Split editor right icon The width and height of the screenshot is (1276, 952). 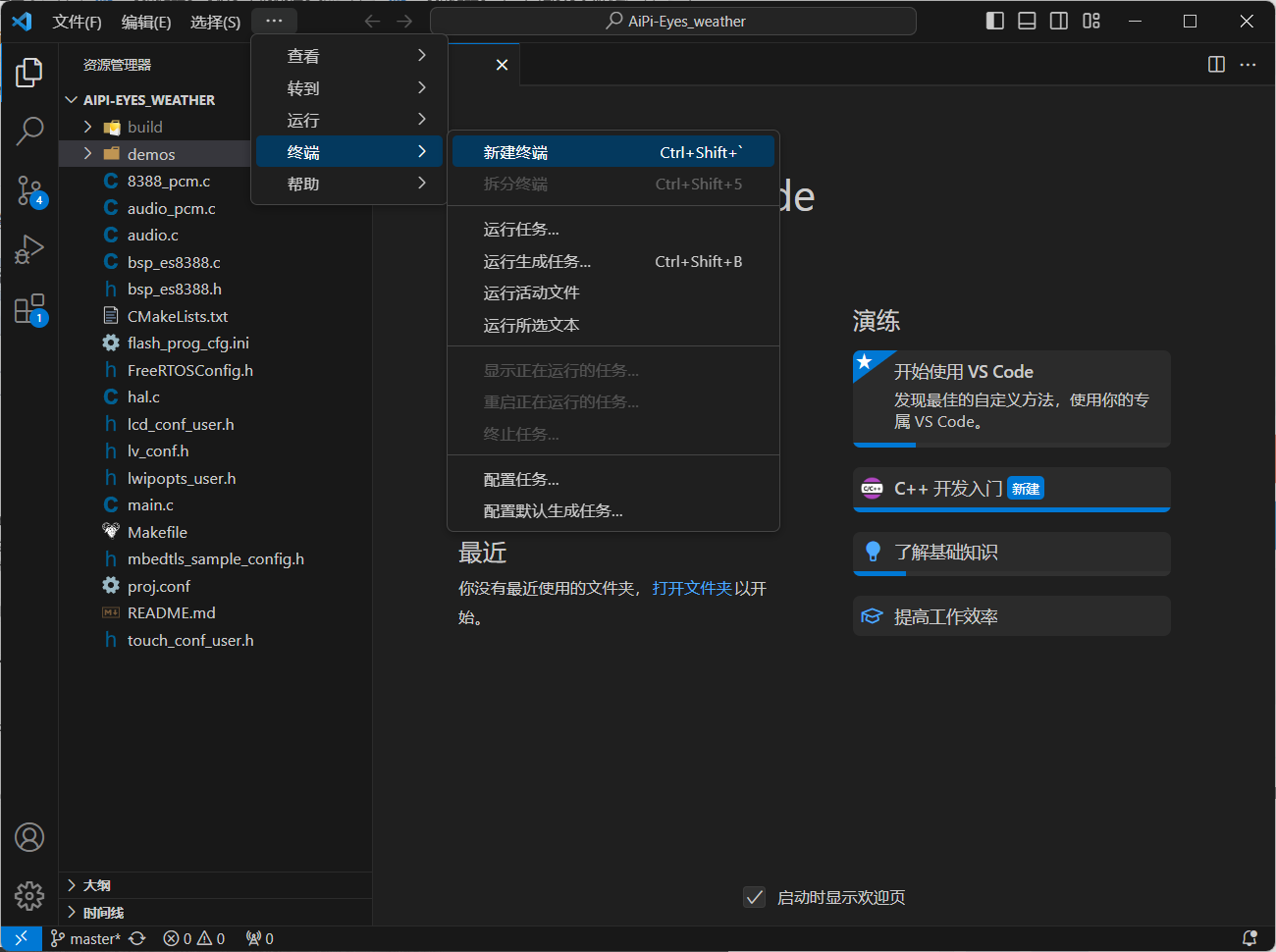[1216, 64]
